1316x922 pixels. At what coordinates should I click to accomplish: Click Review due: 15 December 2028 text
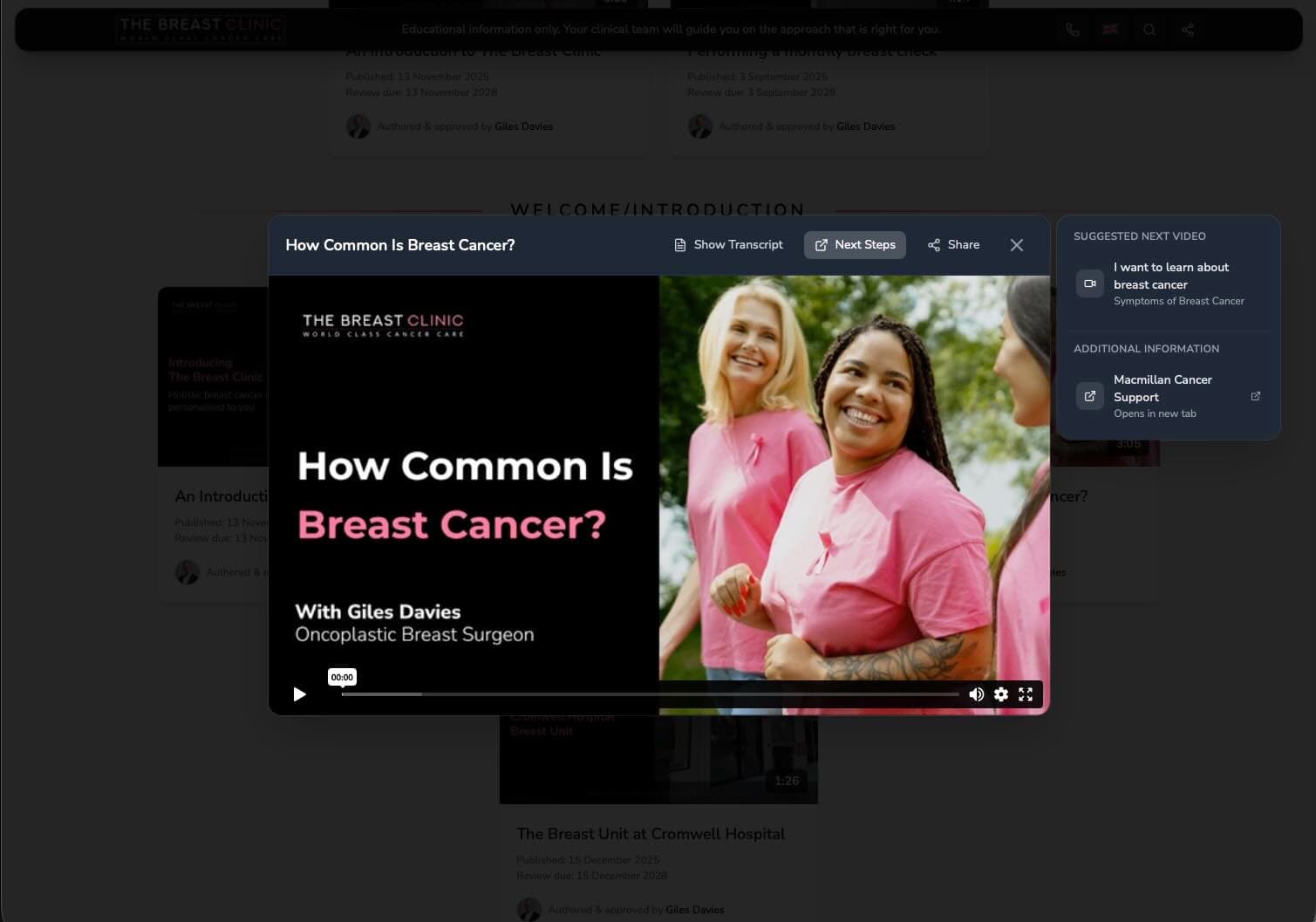[591, 876]
